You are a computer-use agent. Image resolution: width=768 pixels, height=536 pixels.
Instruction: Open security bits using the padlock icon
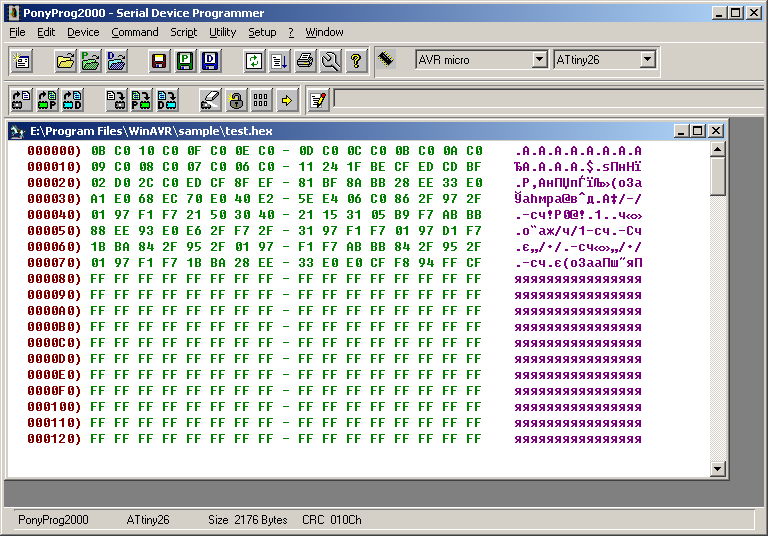pyautogui.click(x=236, y=99)
